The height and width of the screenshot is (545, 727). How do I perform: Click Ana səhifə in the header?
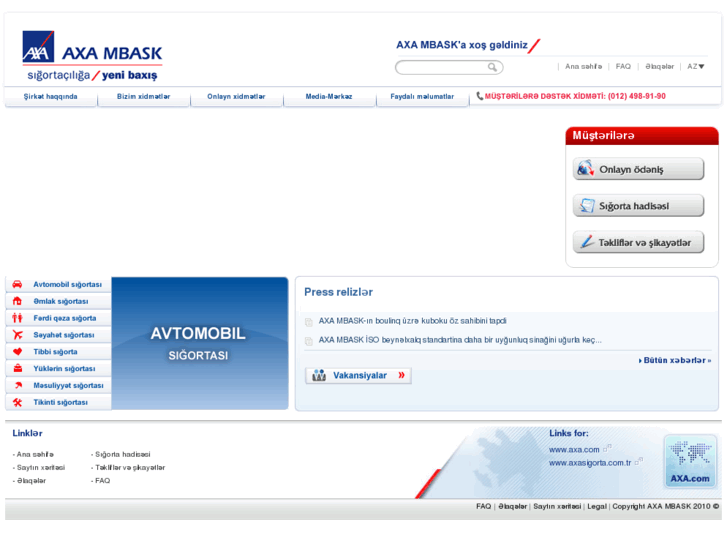(583, 66)
